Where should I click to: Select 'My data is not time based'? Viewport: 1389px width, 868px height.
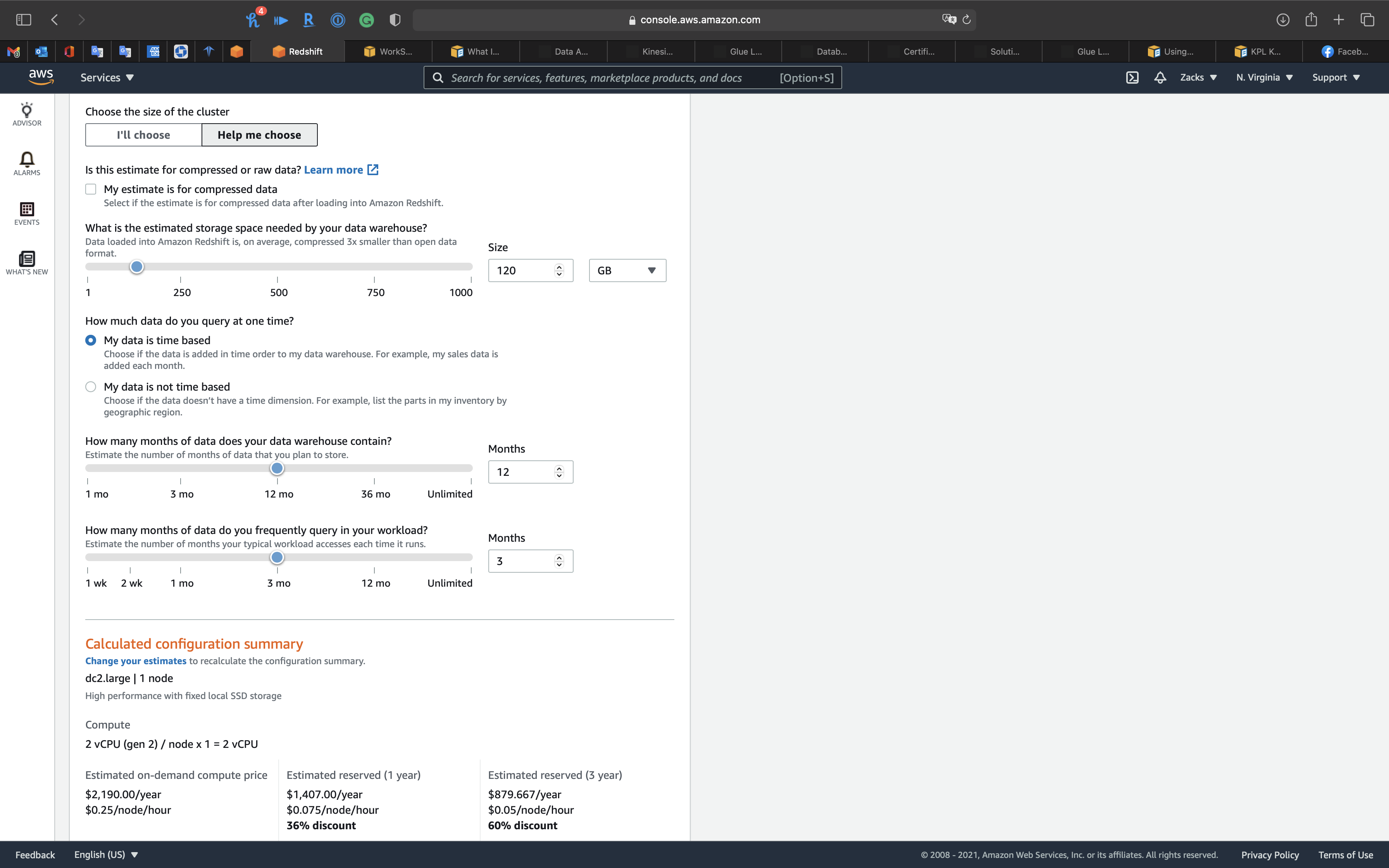91,387
